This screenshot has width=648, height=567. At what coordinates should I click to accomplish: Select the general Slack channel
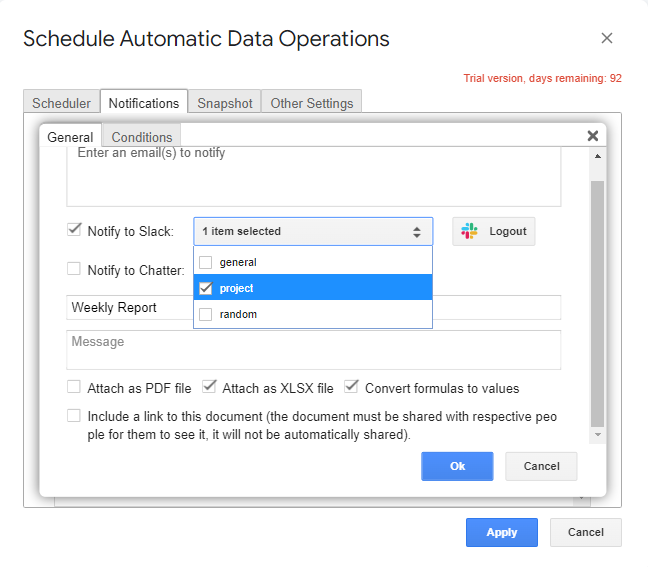click(206, 262)
